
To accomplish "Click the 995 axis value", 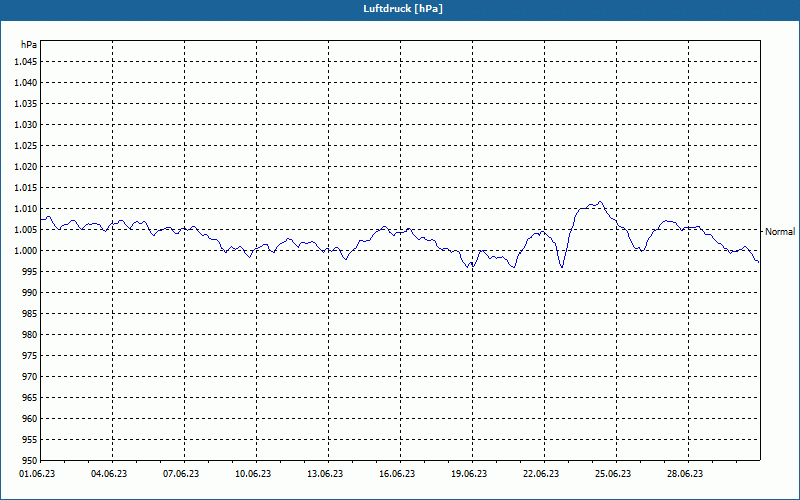I will (30, 271).
